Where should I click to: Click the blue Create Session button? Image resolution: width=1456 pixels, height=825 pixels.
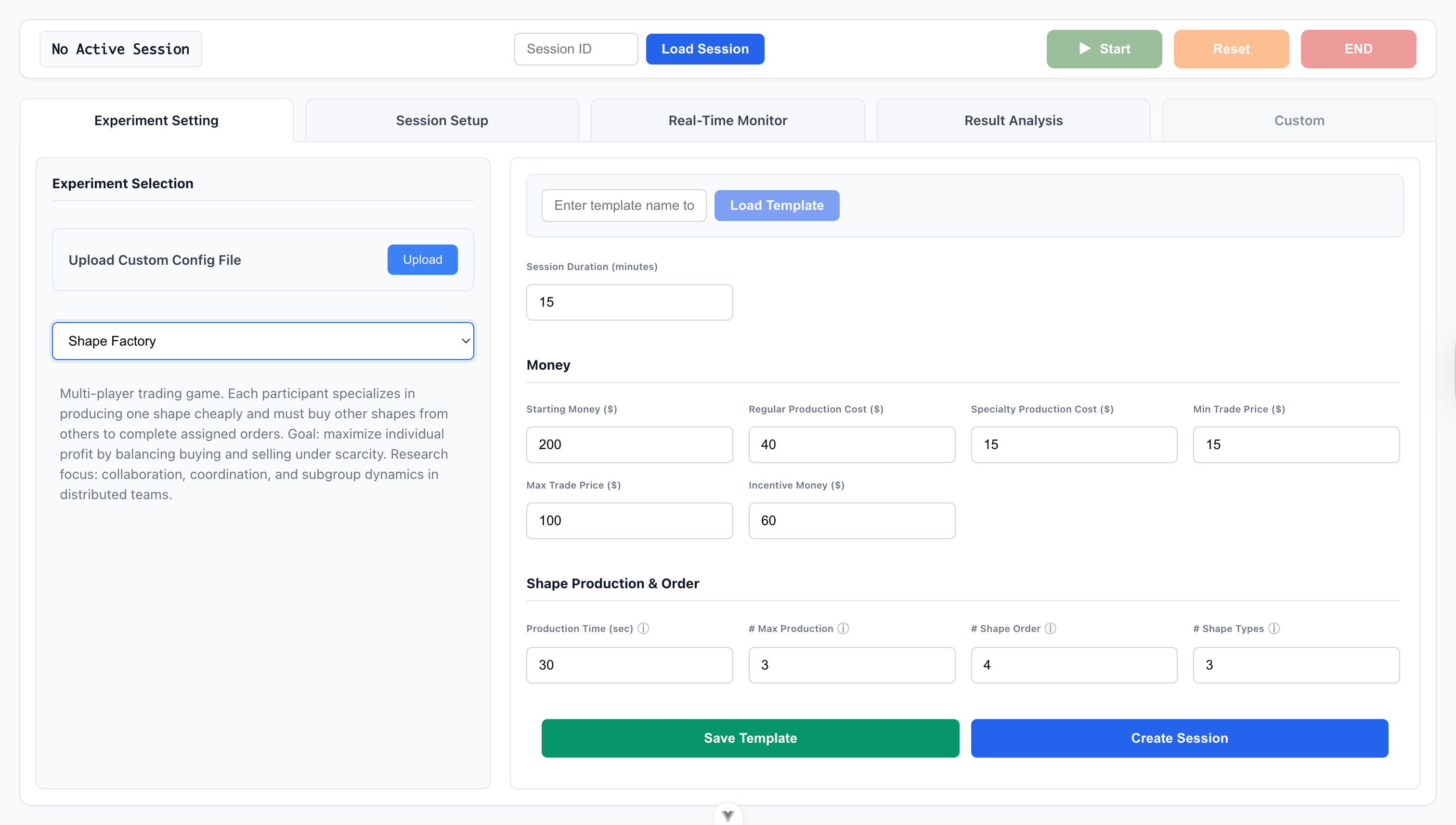(x=1179, y=738)
